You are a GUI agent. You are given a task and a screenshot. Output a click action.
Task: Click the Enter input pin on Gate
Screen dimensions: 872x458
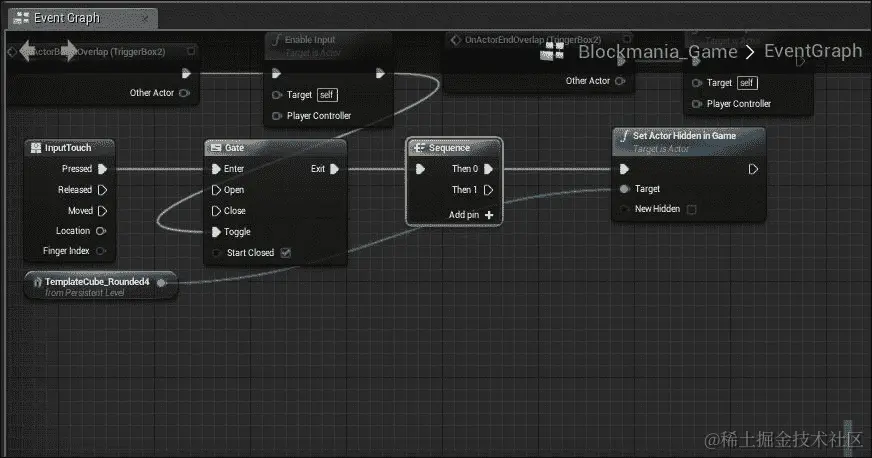click(x=216, y=168)
